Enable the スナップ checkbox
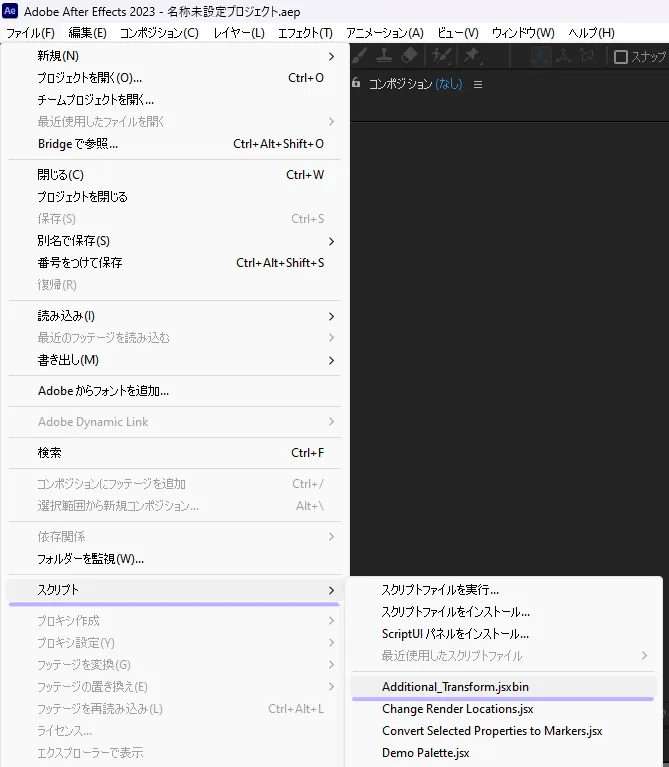 point(621,57)
